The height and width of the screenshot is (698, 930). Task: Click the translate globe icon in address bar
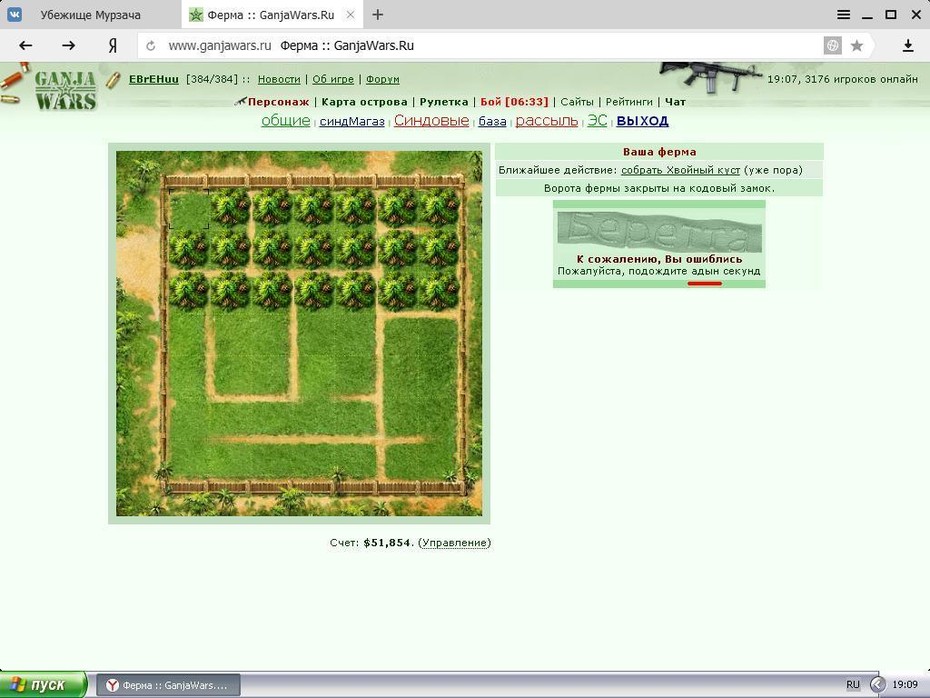(x=833, y=46)
